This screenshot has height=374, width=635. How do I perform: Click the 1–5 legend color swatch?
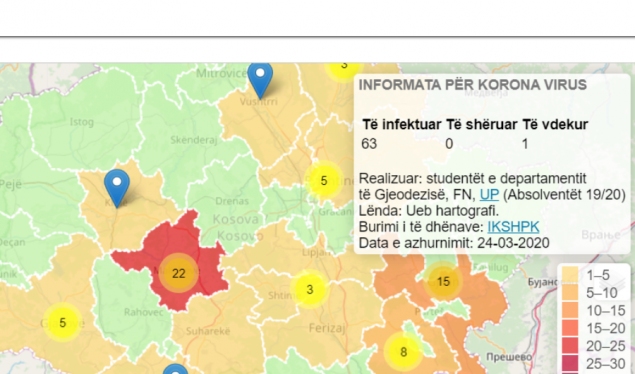(x=571, y=275)
